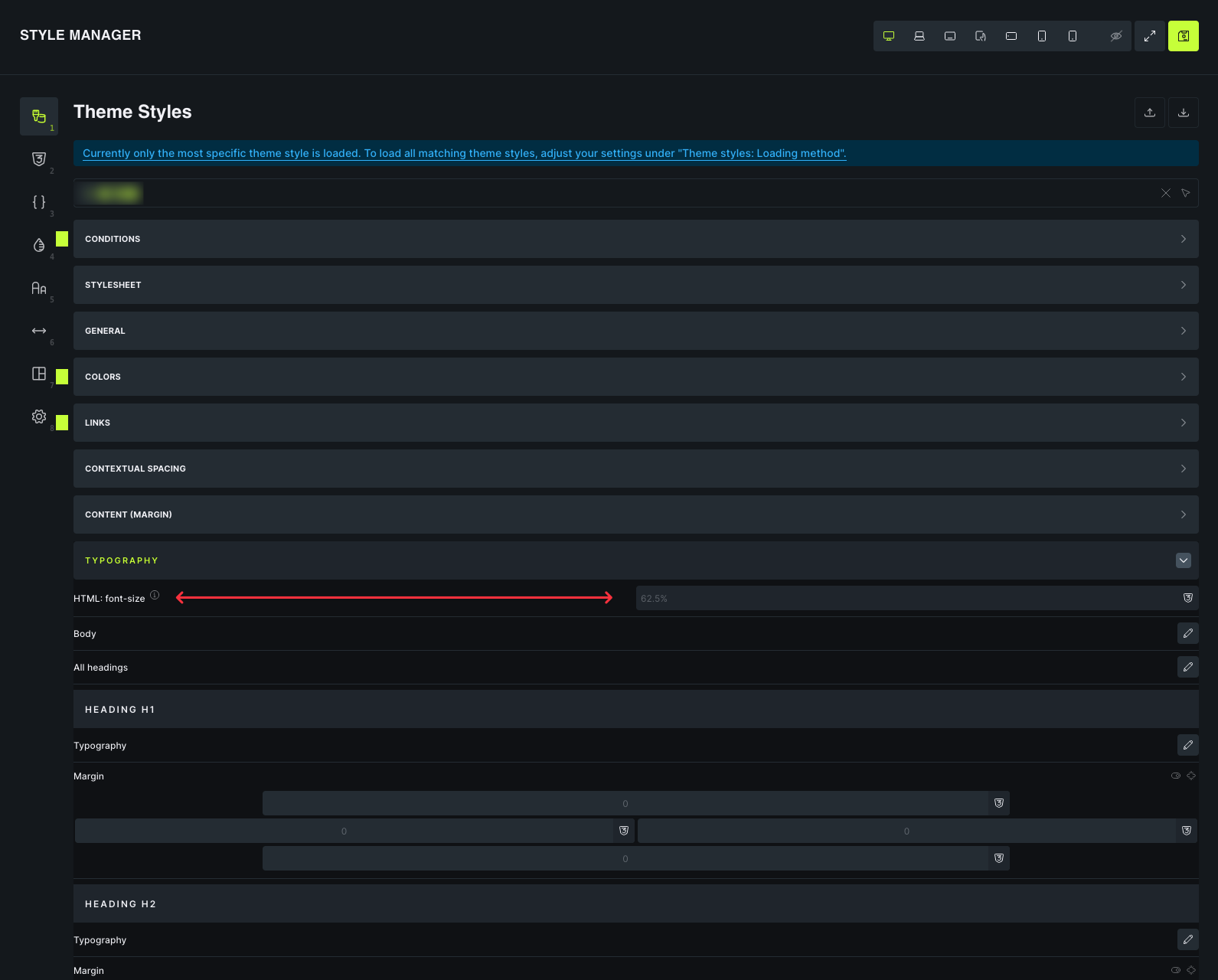Toggle Heading H1 margin visibility eye icon
Image resolution: width=1218 pixels, height=980 pixels.
coord(1175,776)
